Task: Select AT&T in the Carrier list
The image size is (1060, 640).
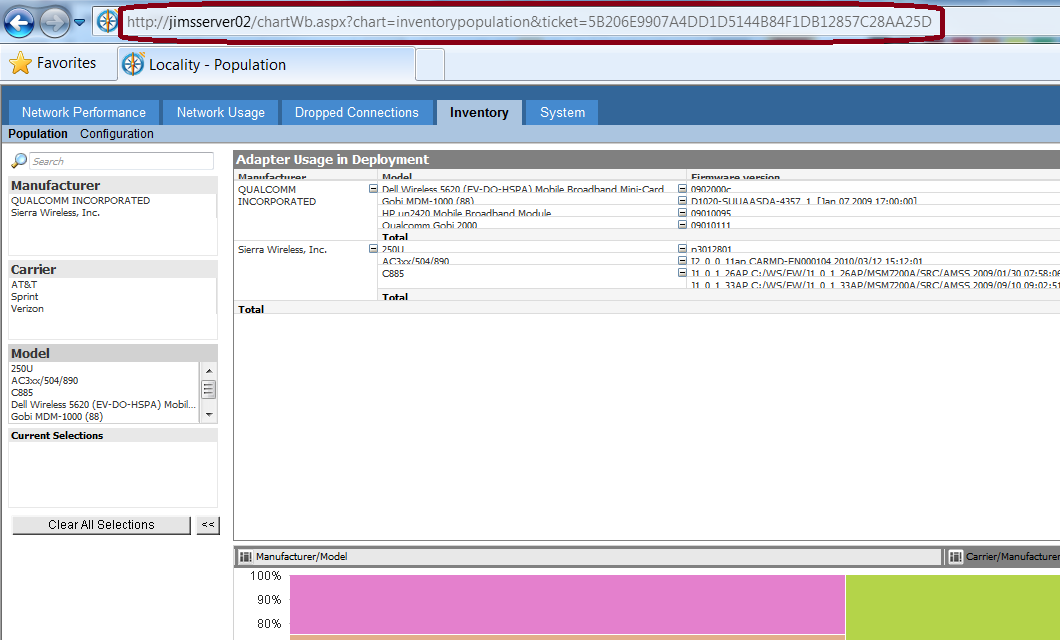Action: 24,285
